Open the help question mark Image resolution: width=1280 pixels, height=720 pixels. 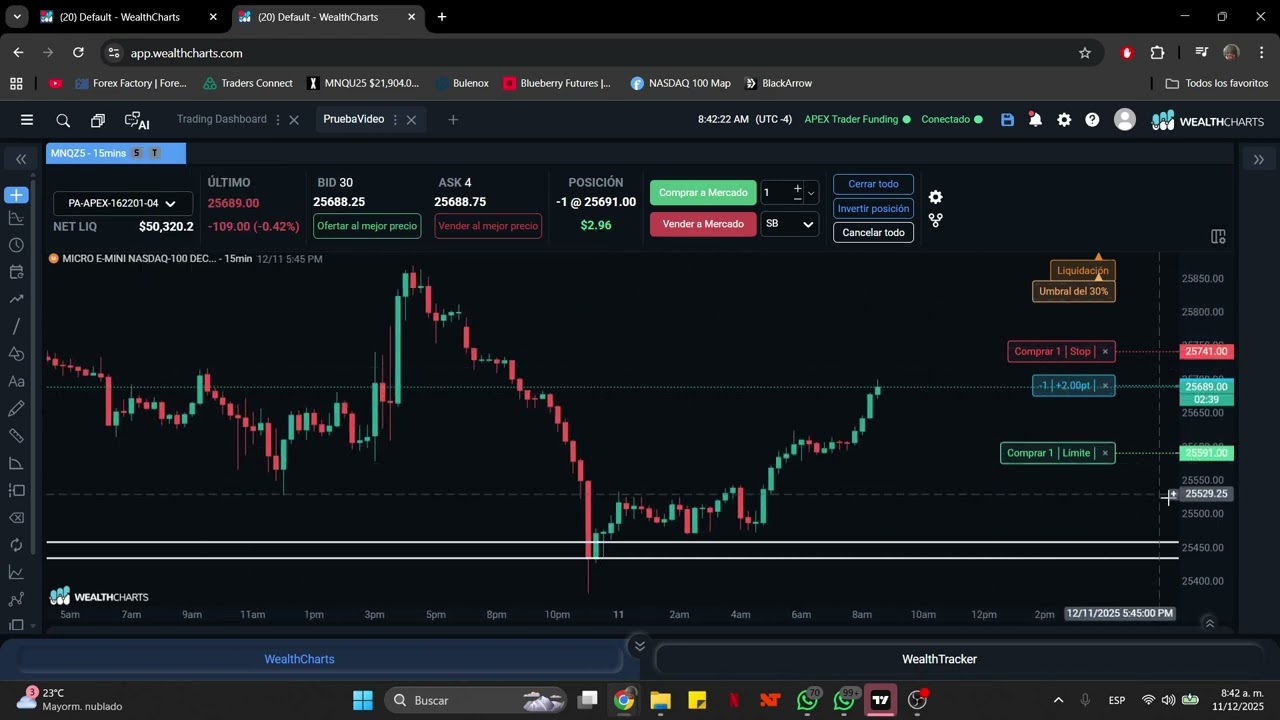(1092, 120)
